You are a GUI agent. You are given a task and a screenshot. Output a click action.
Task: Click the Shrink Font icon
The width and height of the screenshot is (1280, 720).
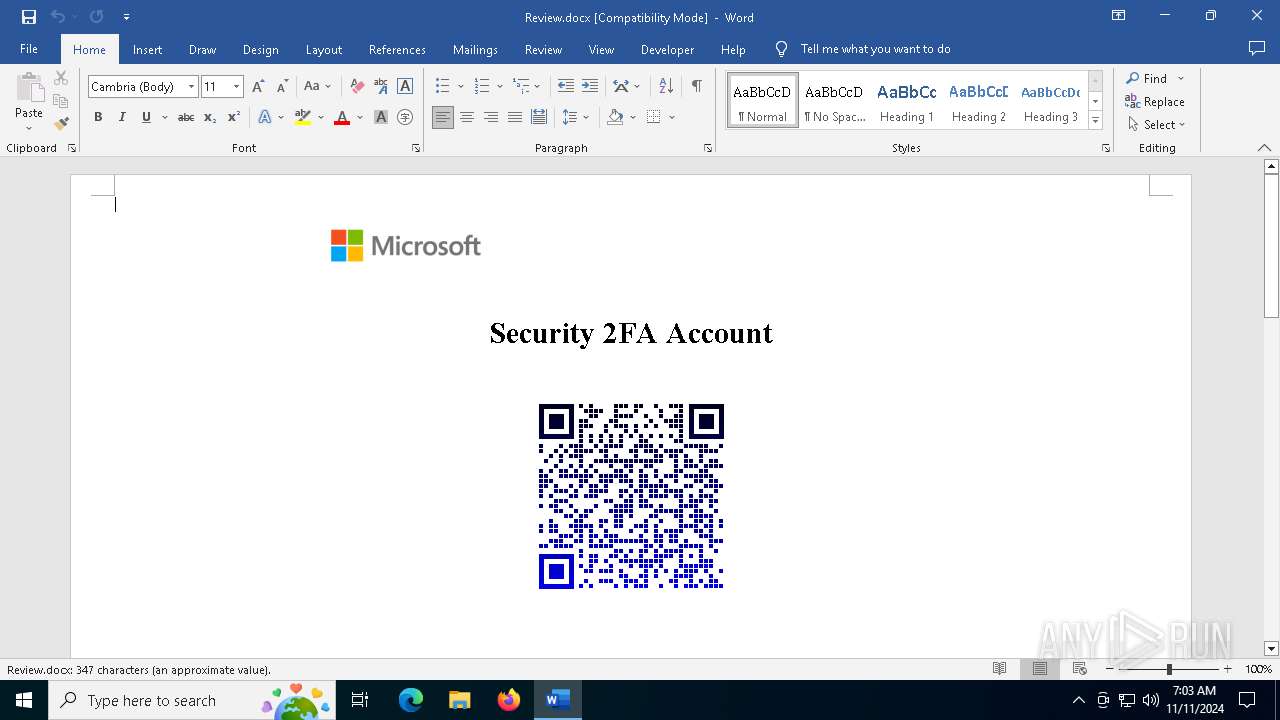[x=282, y=87]
